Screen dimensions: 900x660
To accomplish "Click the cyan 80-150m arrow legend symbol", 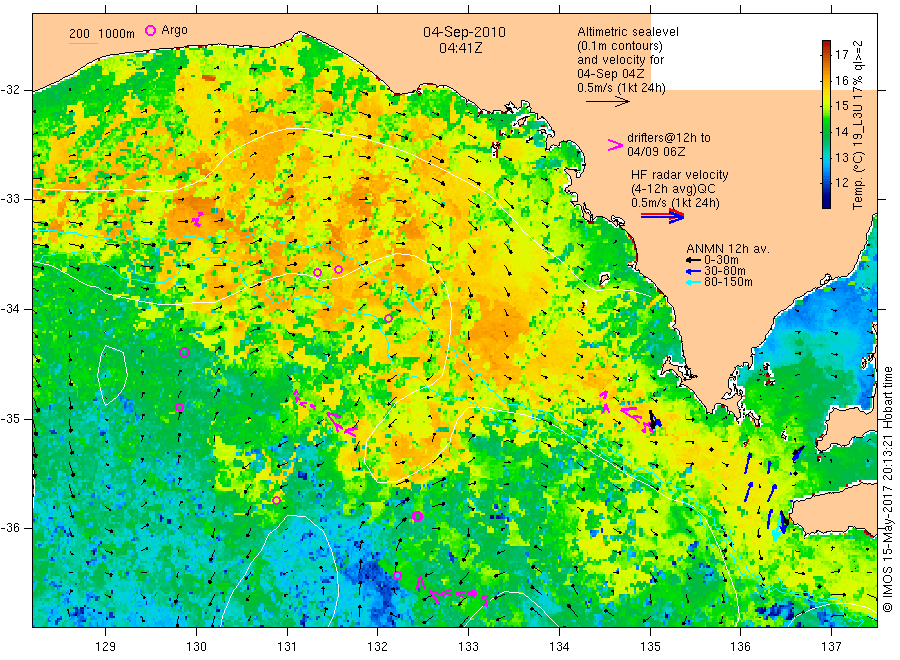I will (x=693, y=282).
